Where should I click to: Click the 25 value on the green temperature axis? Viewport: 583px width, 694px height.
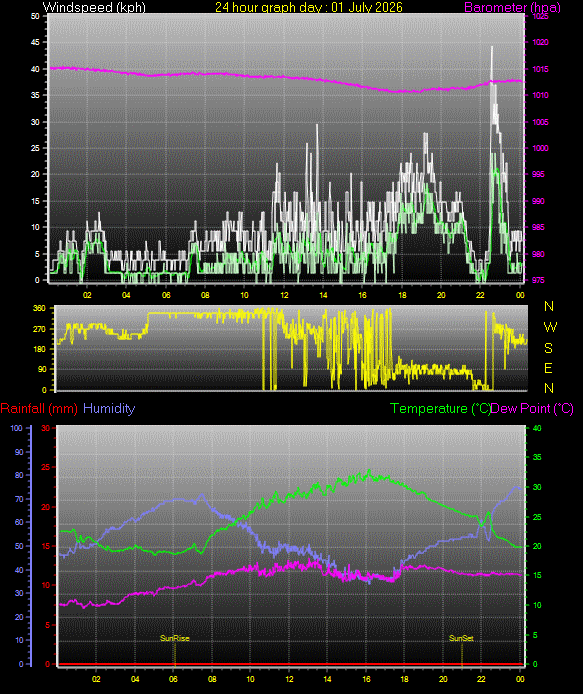537,517
